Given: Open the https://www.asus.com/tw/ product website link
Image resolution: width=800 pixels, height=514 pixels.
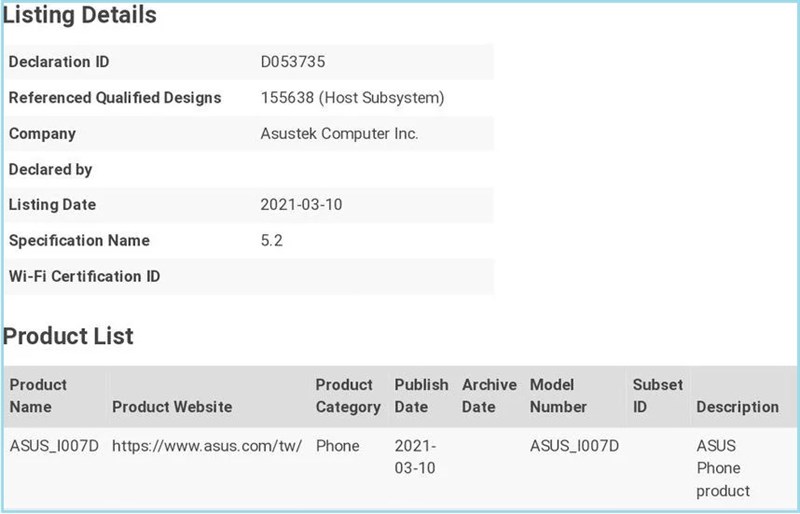Looking at the screenshot, I should tap(206, 445).
